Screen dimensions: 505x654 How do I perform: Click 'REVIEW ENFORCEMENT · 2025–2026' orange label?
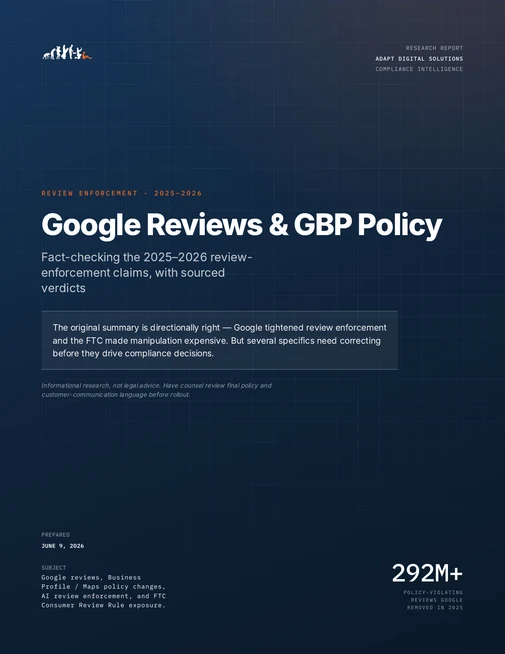(x=122, y=193)
